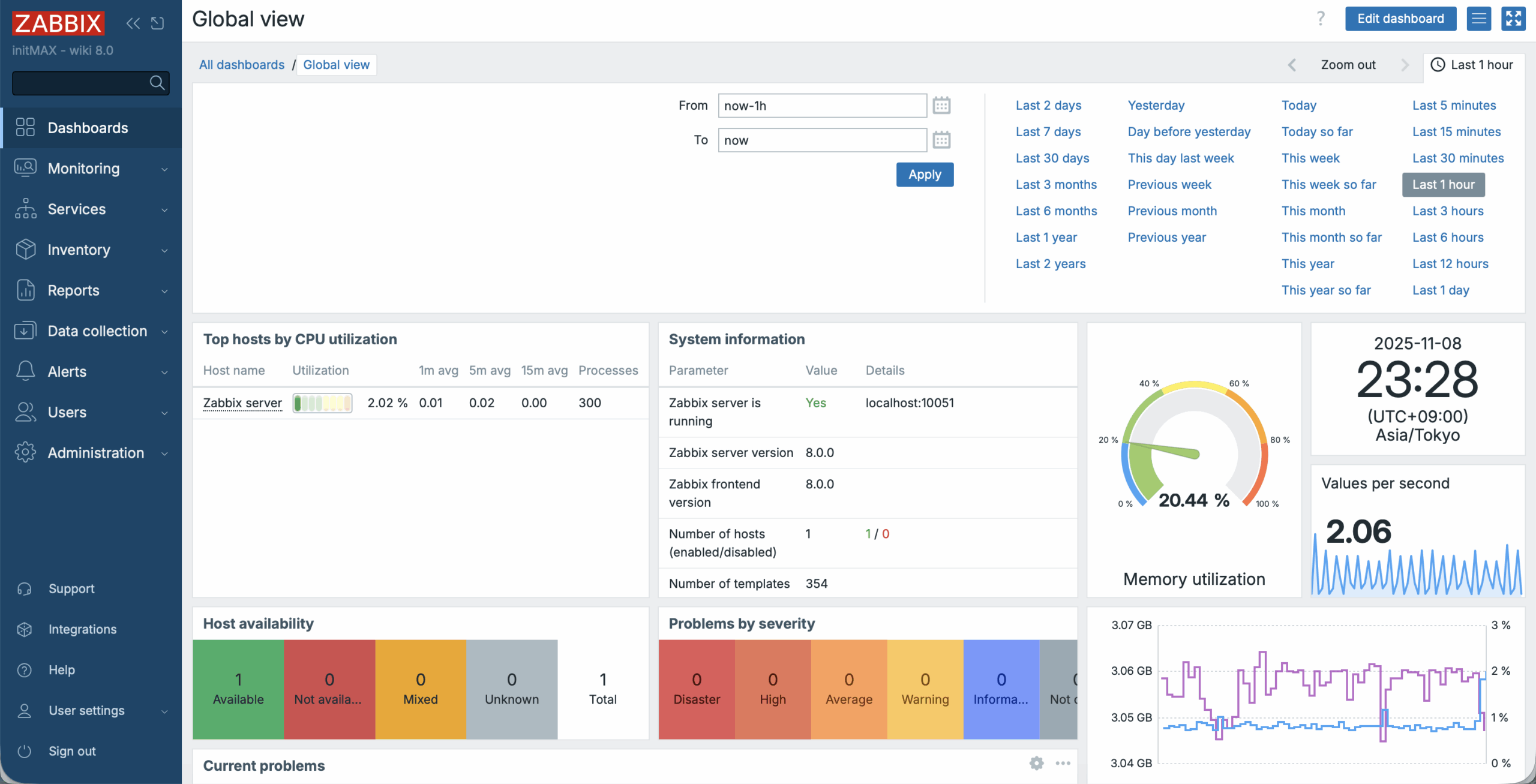The height and width of the screenshot is (784, 1536).
Task: Toggle the Last 1 hour time selector tab
Action: tap(1472, 65)
